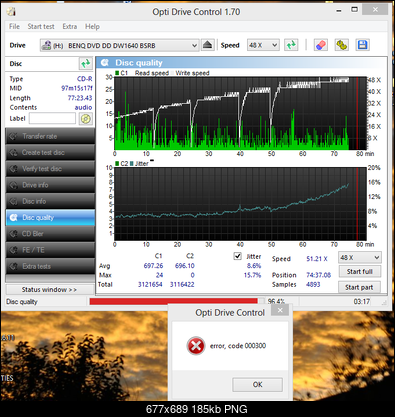The height and width of the screenshot is (417, 395).
Task: Click the disc Label input field
Action: (52, 118)
